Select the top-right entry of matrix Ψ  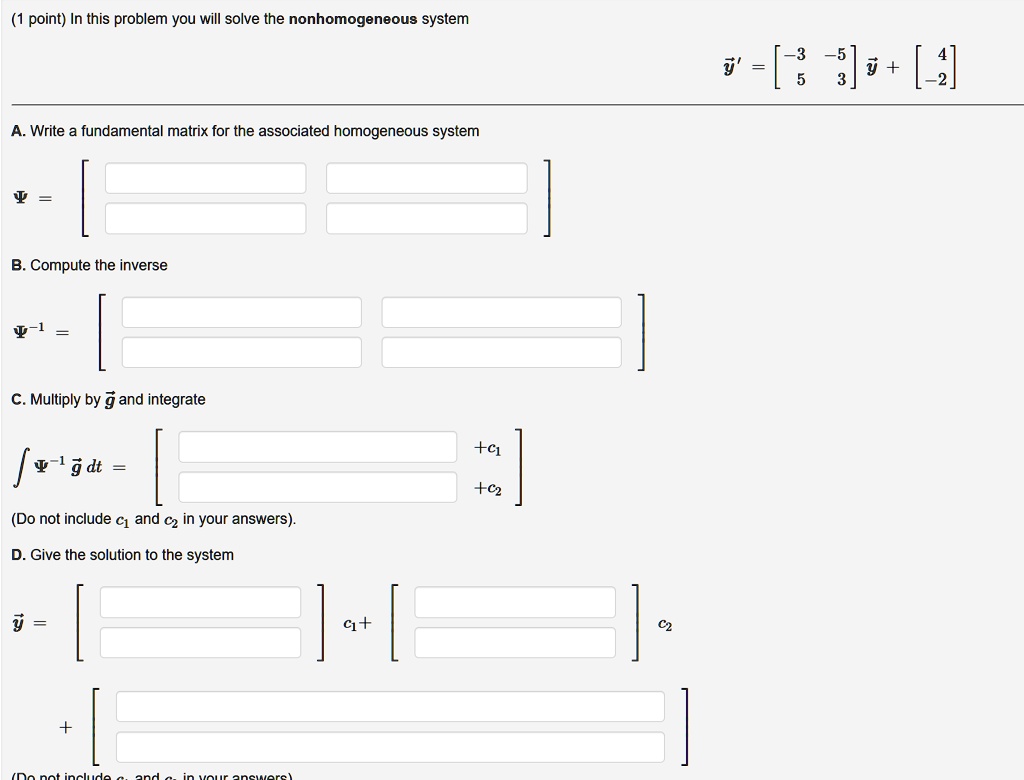click(426, 178)
